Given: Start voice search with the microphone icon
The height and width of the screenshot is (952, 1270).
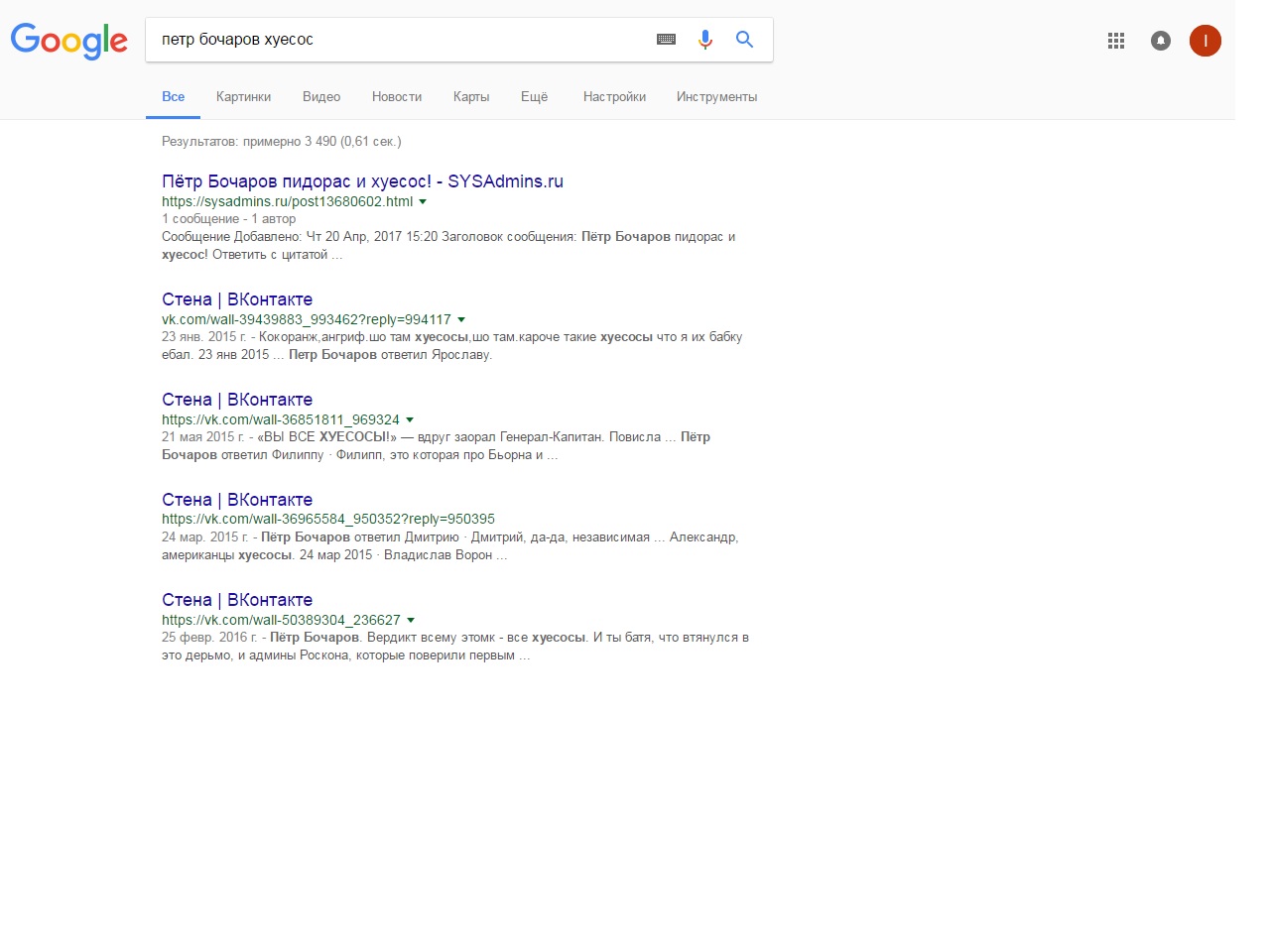Looking at the screenshot, I should (x=705, y=40).
